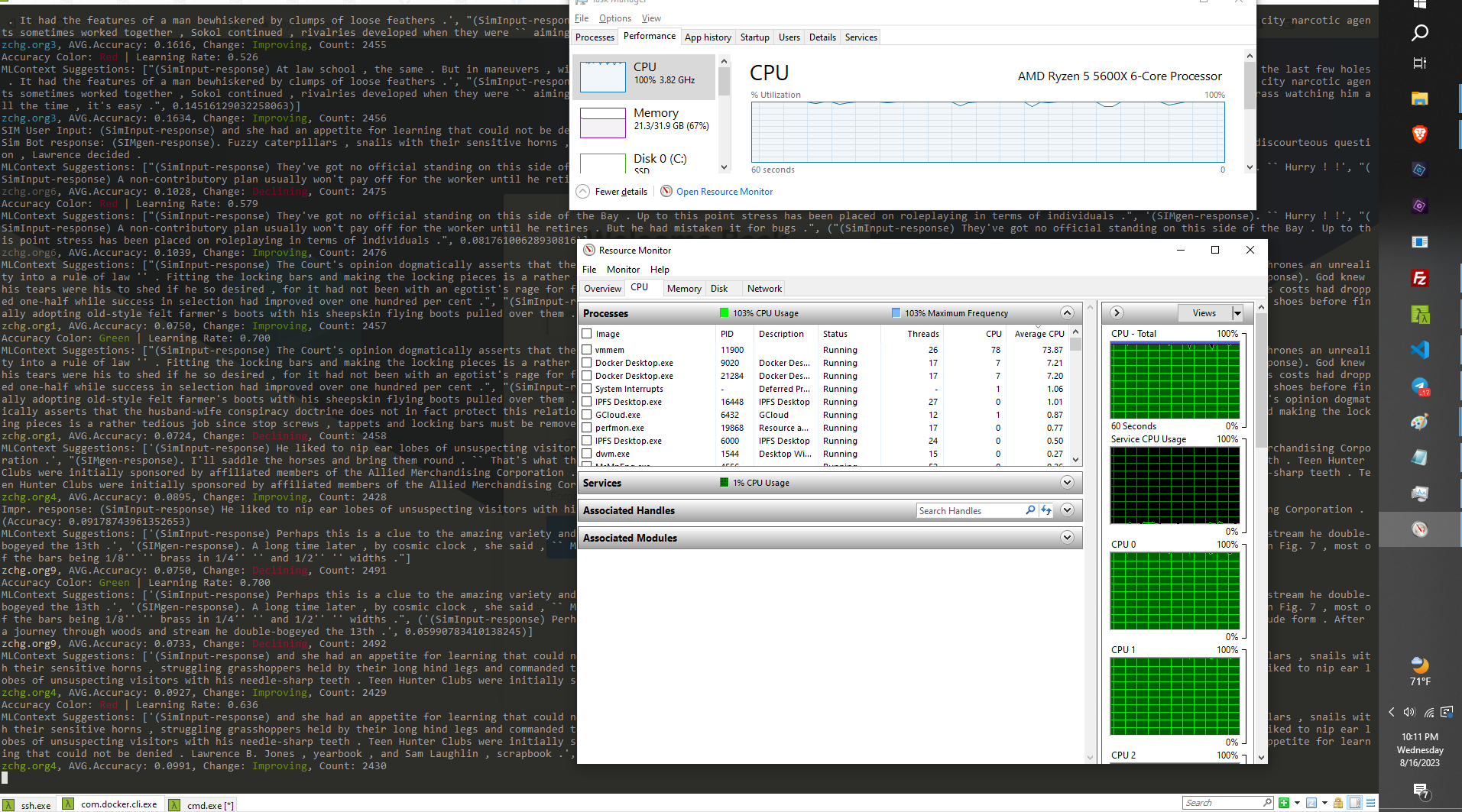Open Task View from taskbar

pos(1419,63)
